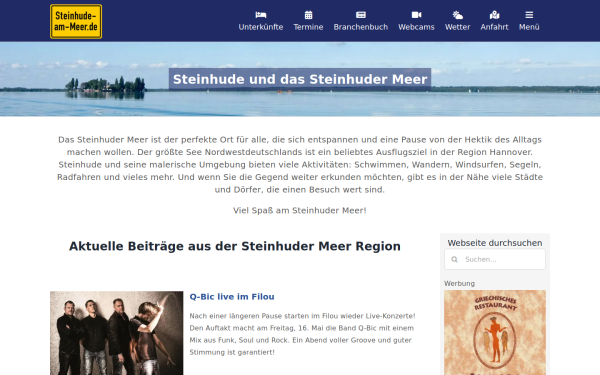Click the Q-Bic band photo thumbnail
Screen dimensions: 600x375
[x=116, y=333]
